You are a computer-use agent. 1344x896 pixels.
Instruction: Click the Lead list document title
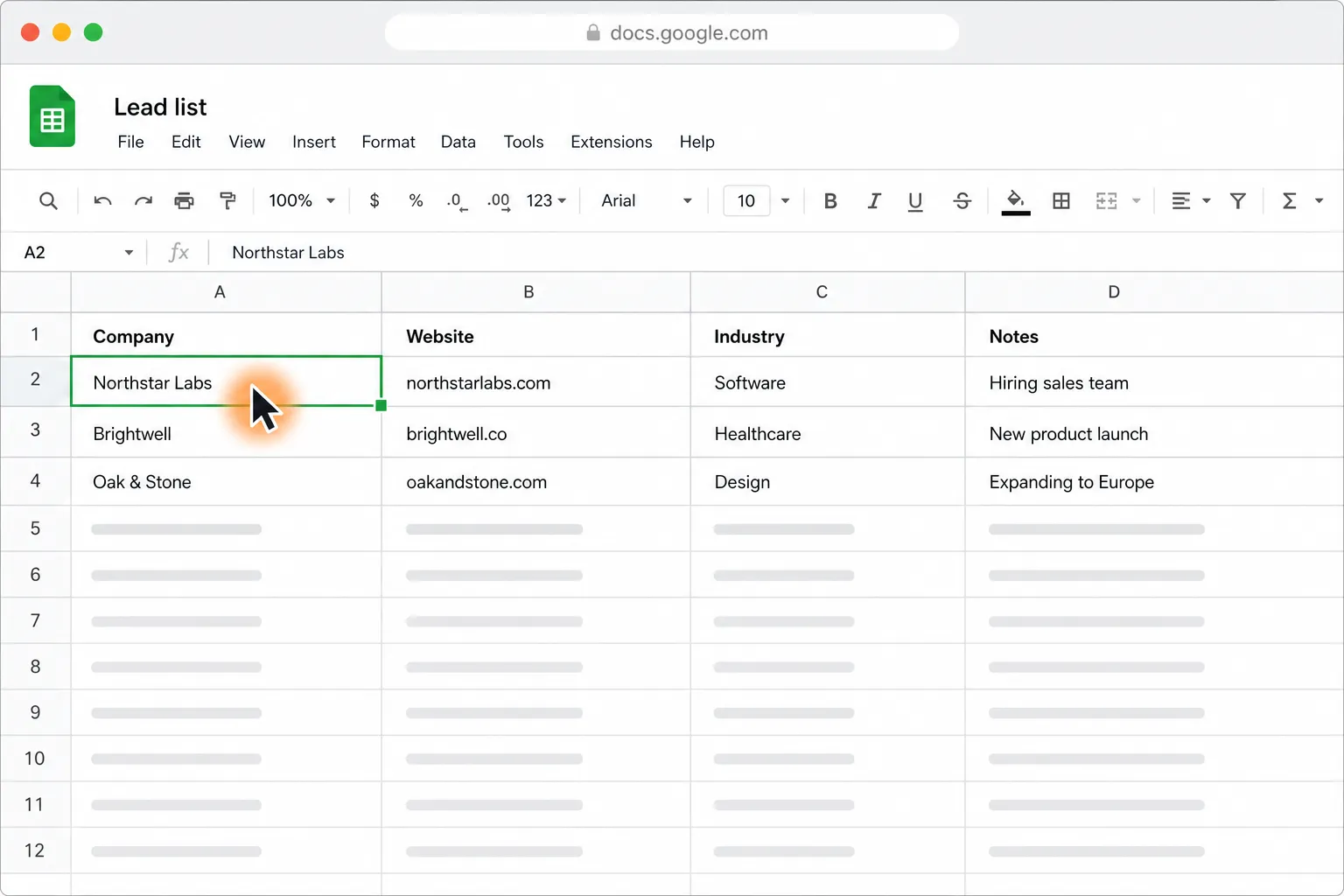tap(160, 107)
